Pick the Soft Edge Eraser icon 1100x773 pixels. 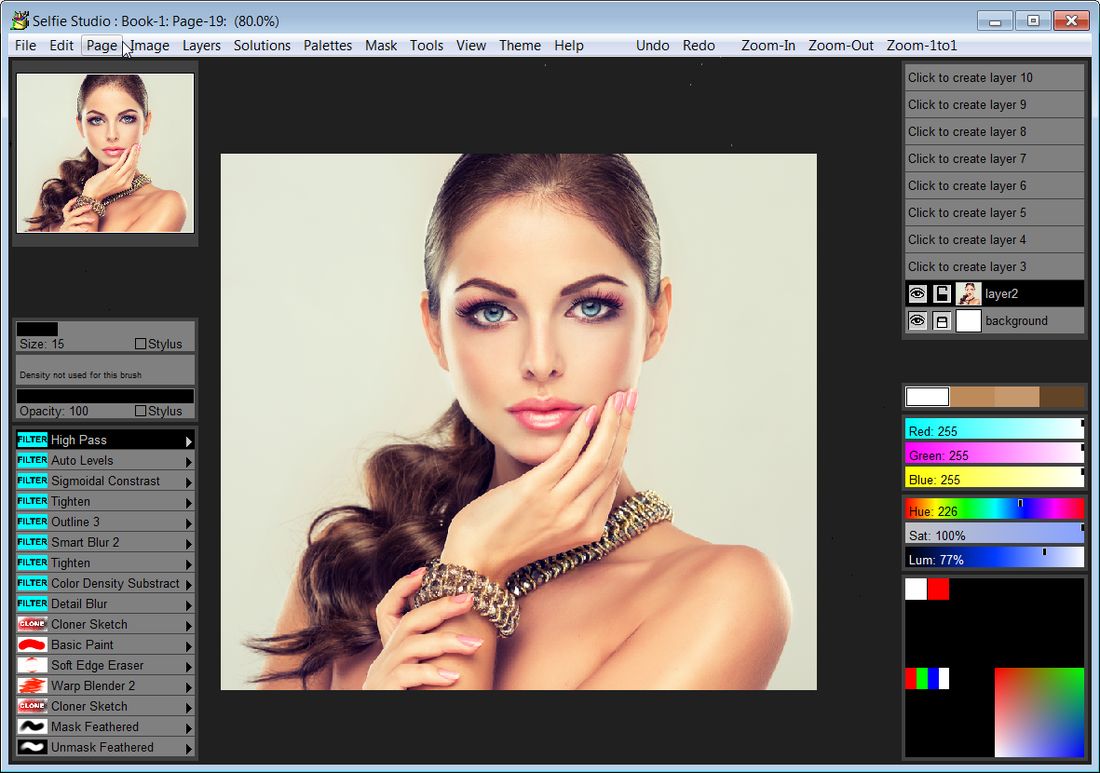click(32, 665)
